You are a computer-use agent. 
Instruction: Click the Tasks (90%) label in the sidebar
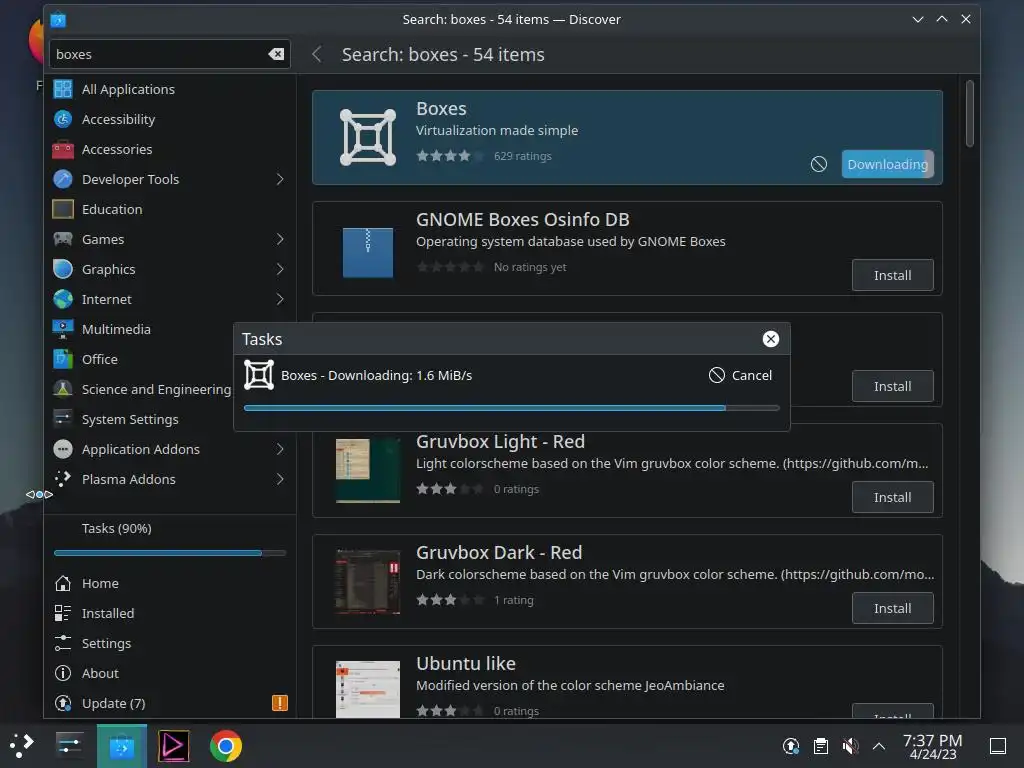pos(117,529)
